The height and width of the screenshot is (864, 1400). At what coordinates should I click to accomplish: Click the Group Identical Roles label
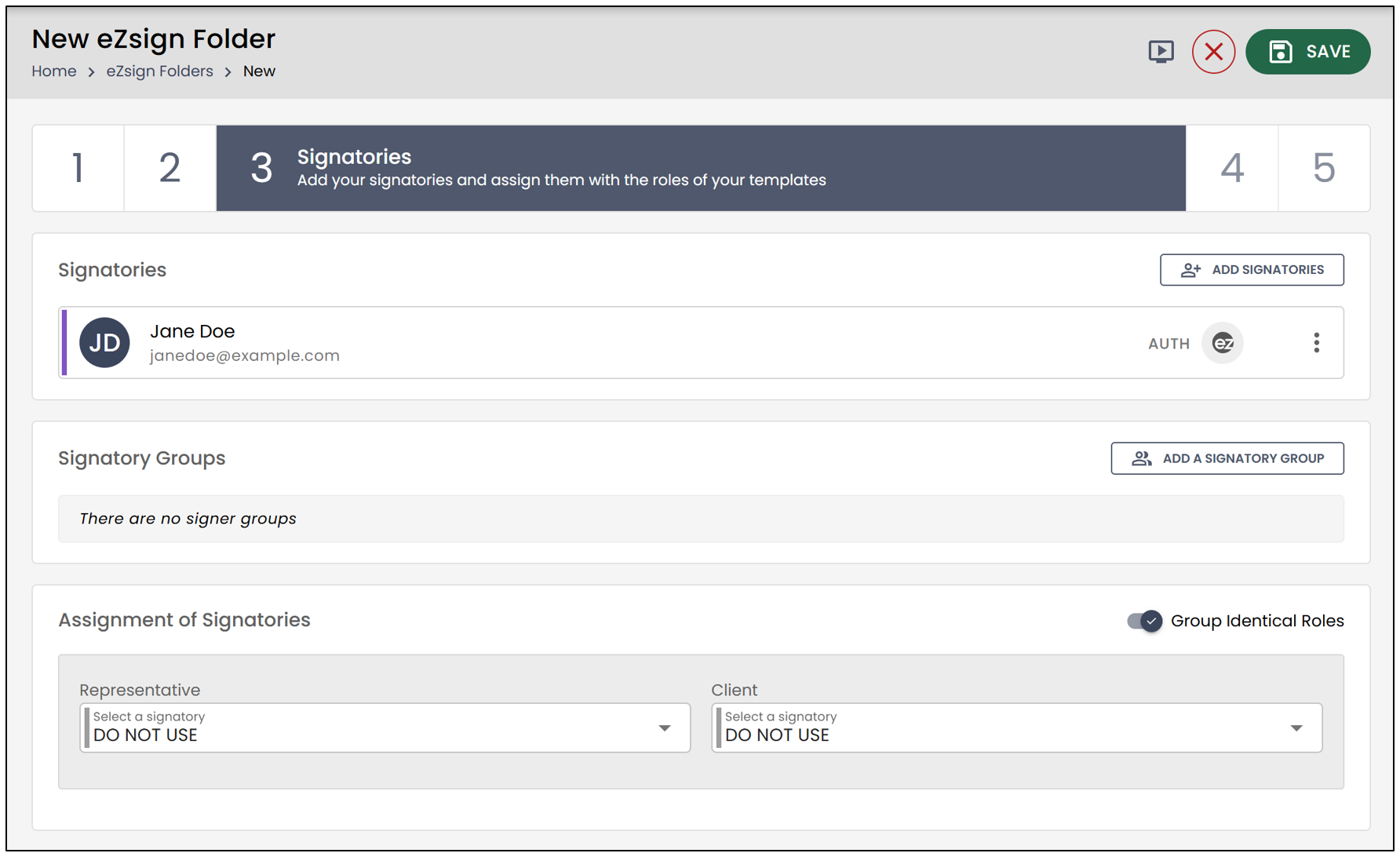click(1257, 621)
